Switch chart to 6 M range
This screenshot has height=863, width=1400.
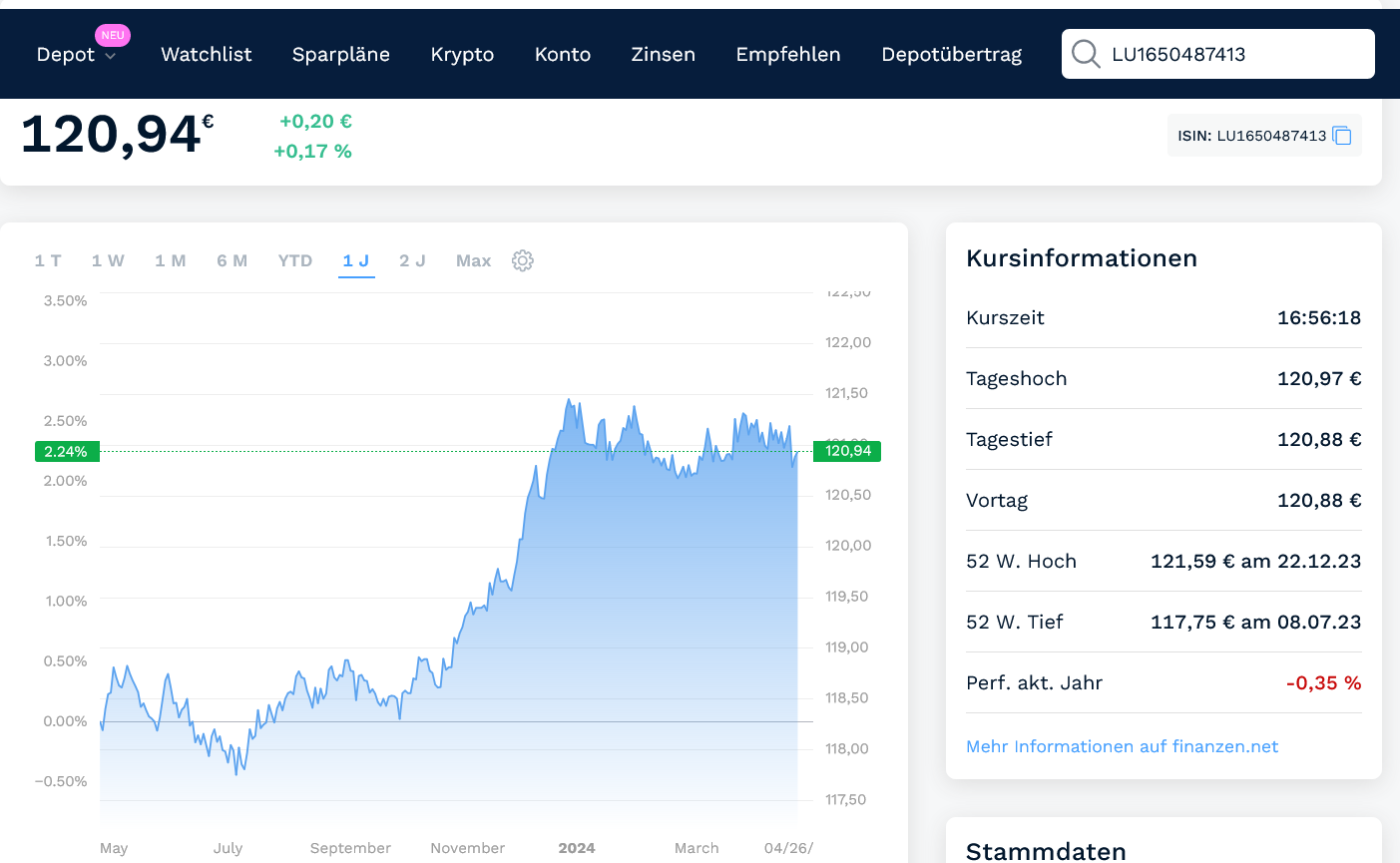click(233, 260)
